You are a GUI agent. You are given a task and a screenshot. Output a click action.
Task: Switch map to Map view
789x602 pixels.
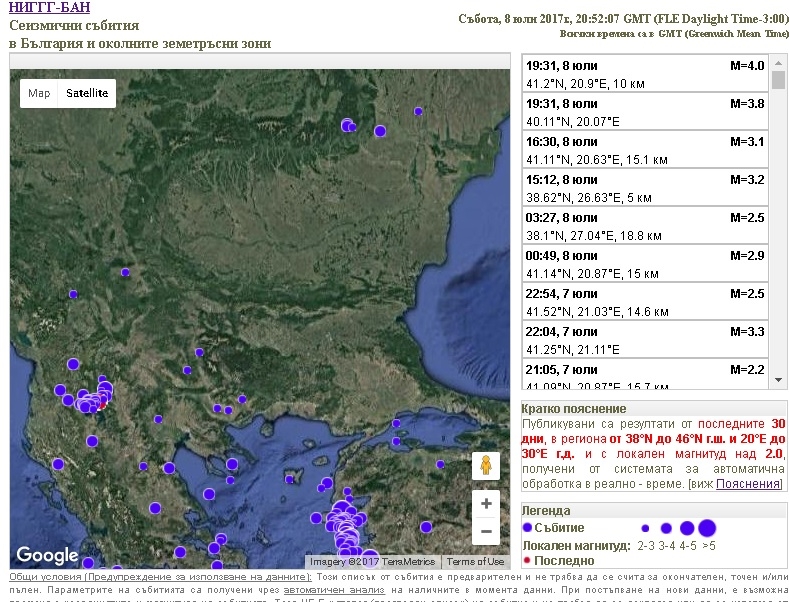pos(39,93)
